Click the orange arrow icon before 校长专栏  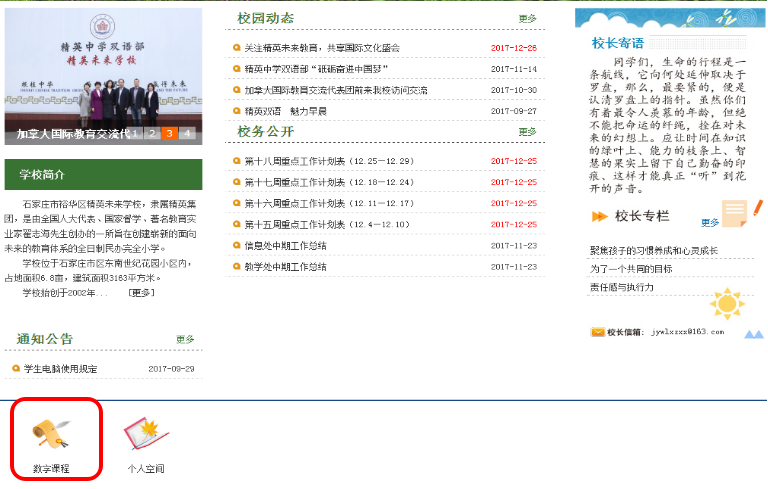[599, 216]
